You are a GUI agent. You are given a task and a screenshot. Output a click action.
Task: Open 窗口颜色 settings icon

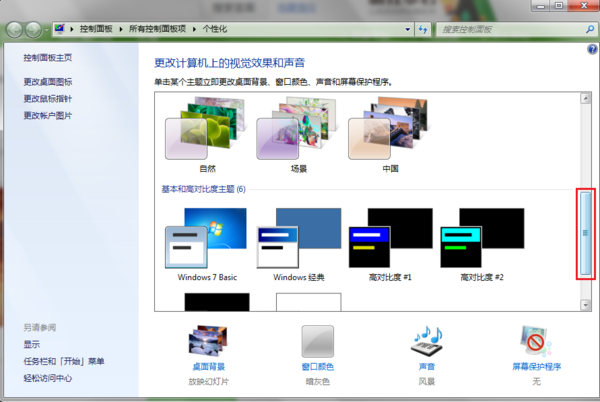click(318, 341)
